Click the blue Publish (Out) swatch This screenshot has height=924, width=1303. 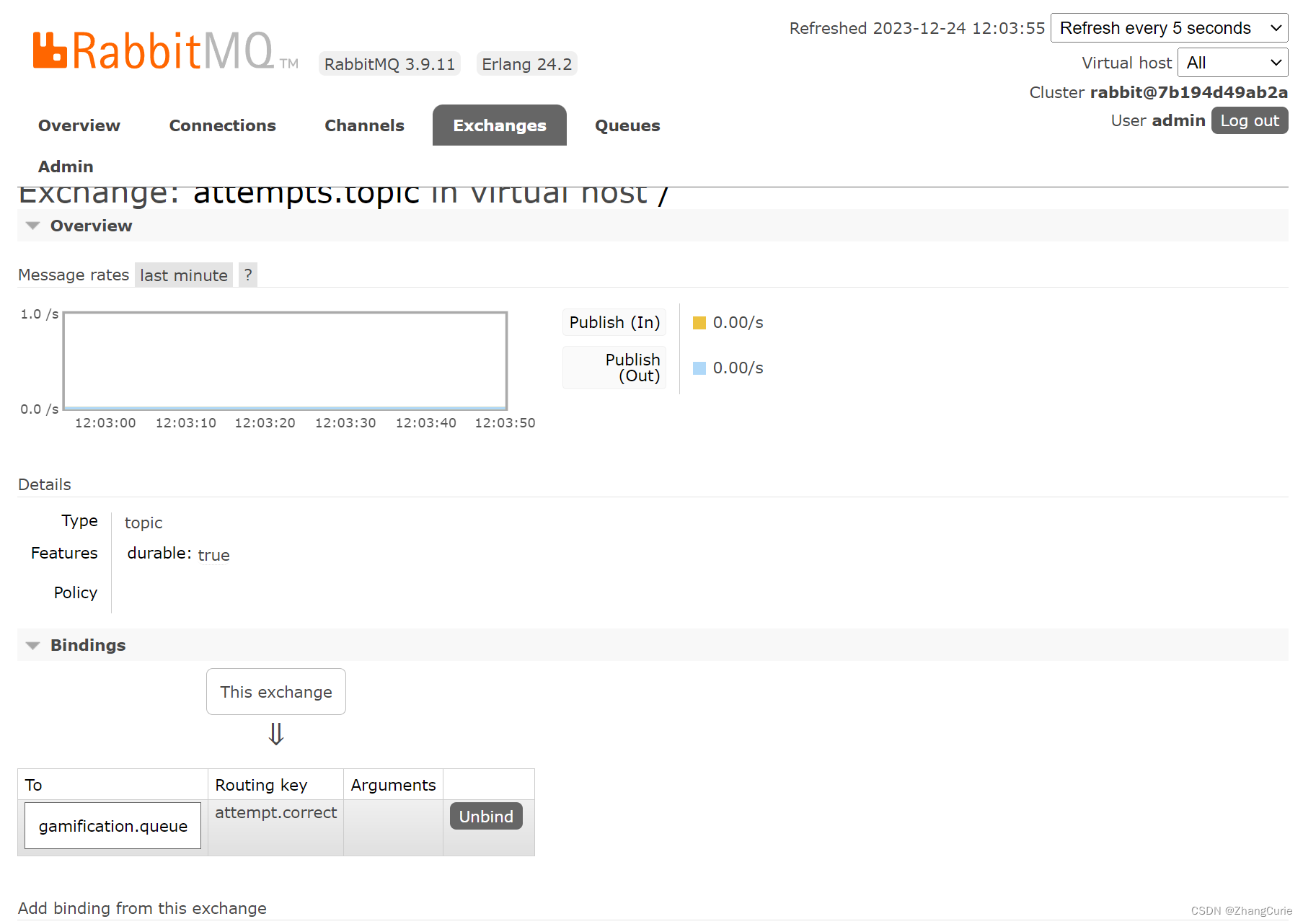[x=699, y=368]
